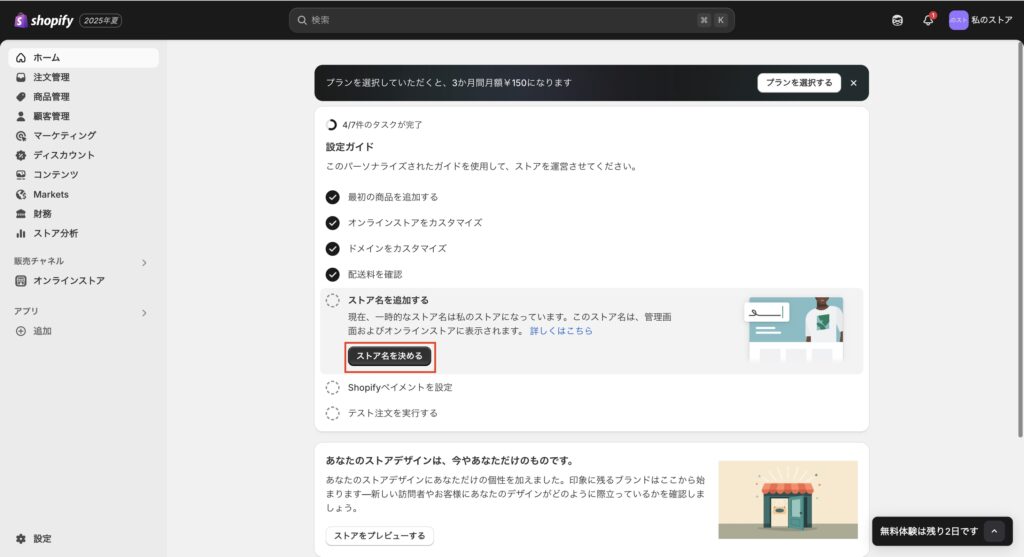This screenshot has height=557, width=1024.
Task: Click the Shopify logo in header
Action: (44, 20)
